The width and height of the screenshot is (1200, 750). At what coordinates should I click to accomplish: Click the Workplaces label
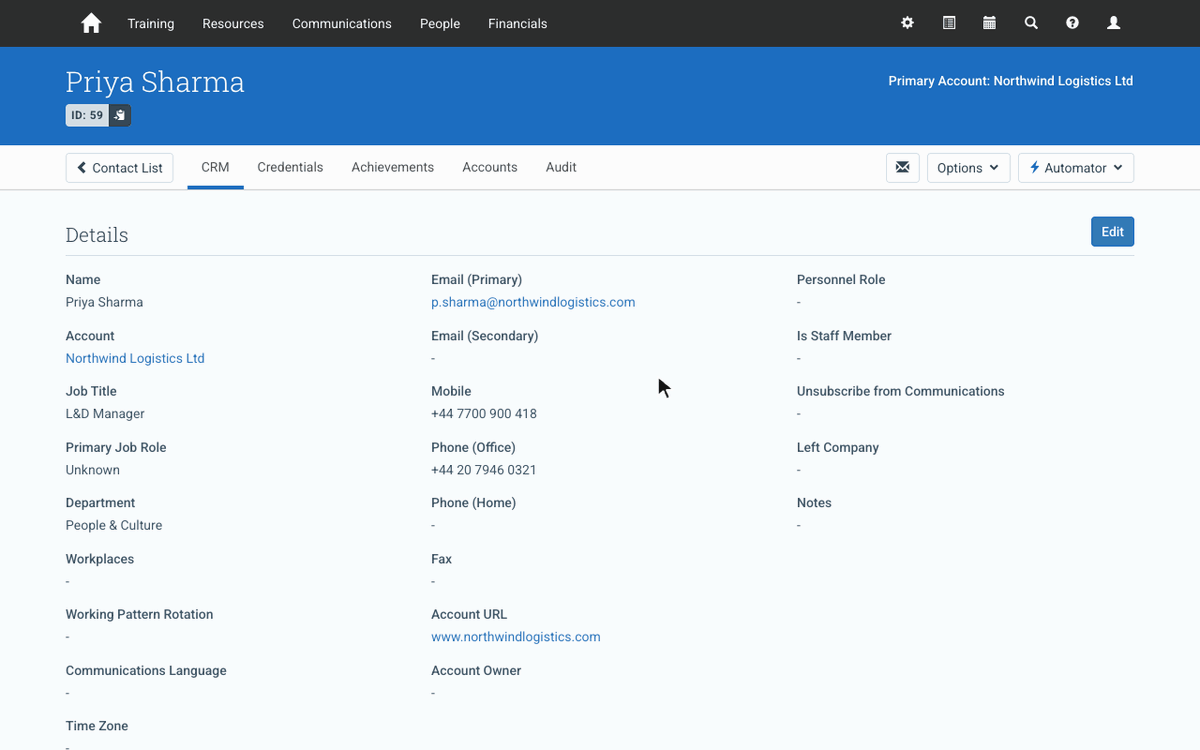[x=100, y=559]
